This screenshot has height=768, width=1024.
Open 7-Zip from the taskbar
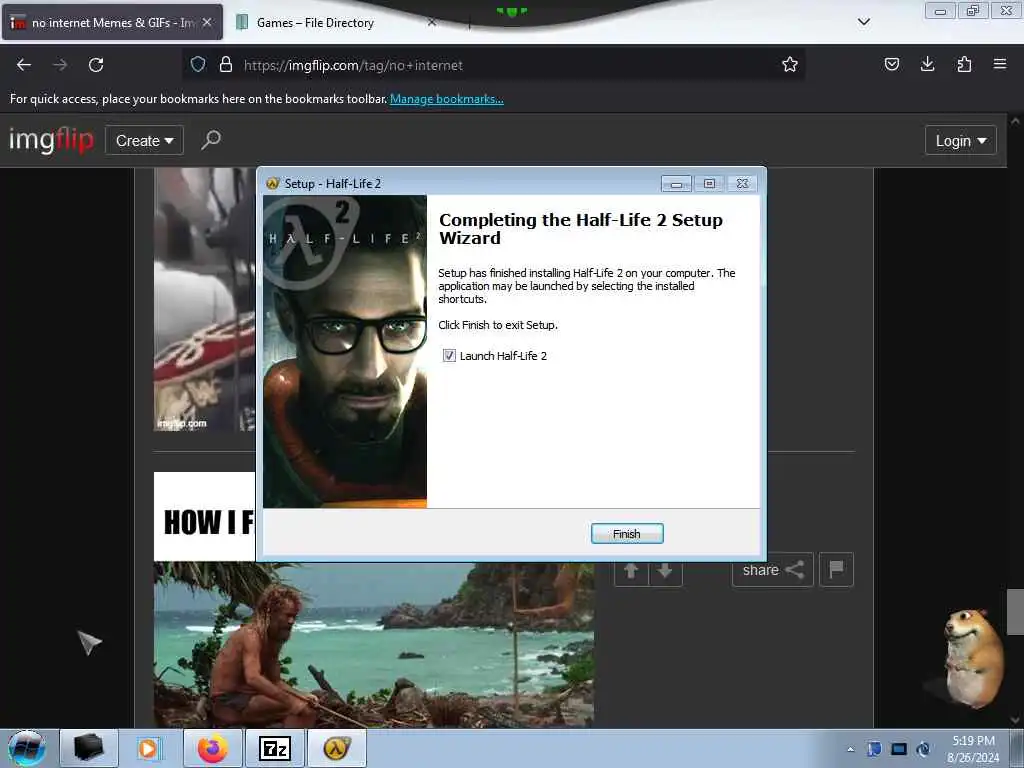click(275, 748)
